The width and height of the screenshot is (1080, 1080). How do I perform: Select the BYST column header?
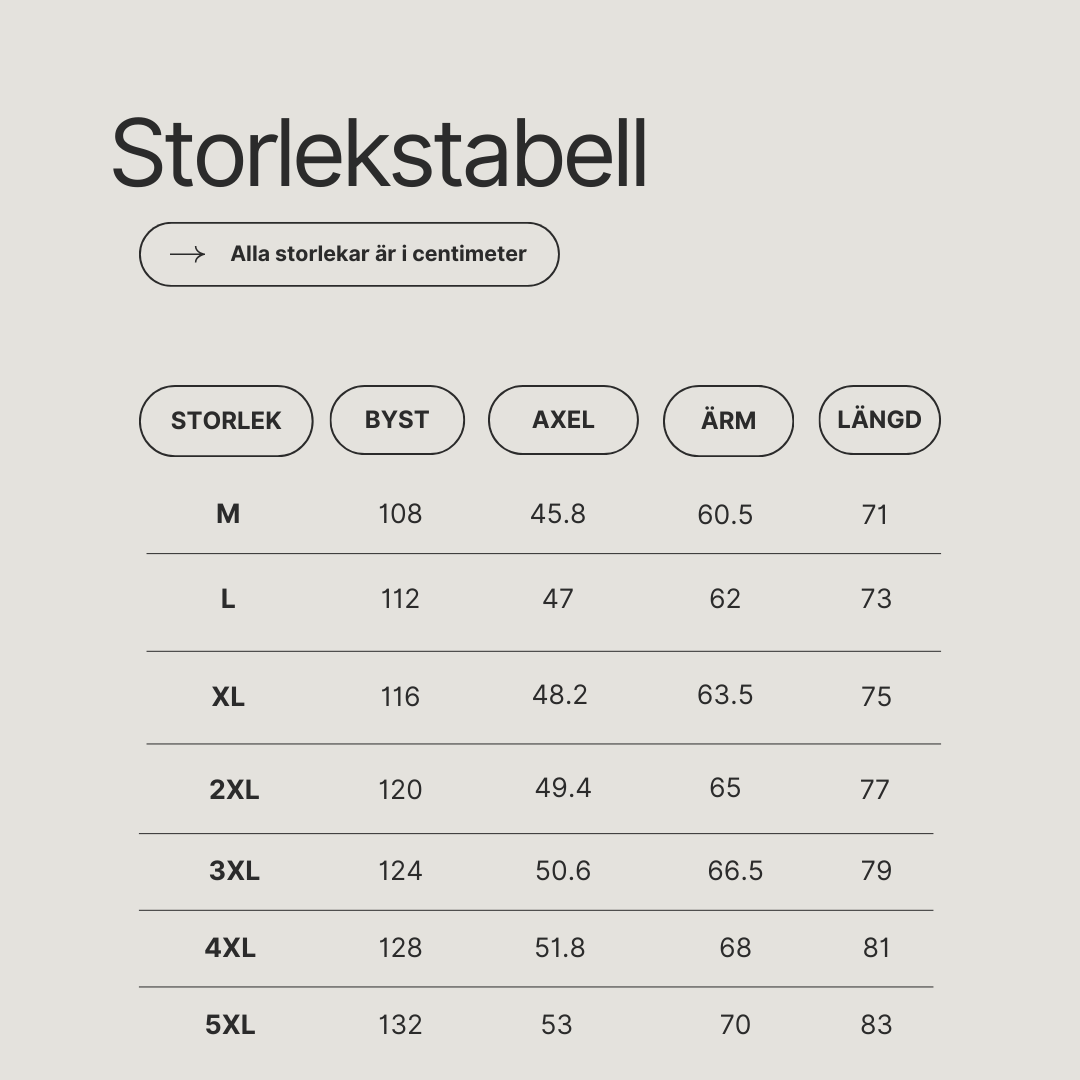[397, 419]
